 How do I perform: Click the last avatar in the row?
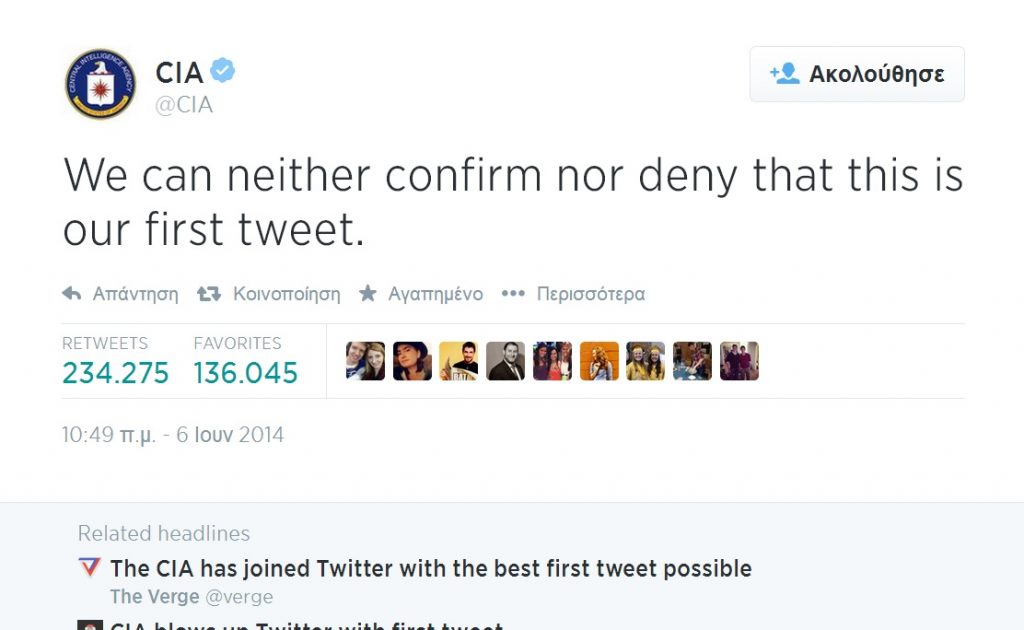(739, 361)
